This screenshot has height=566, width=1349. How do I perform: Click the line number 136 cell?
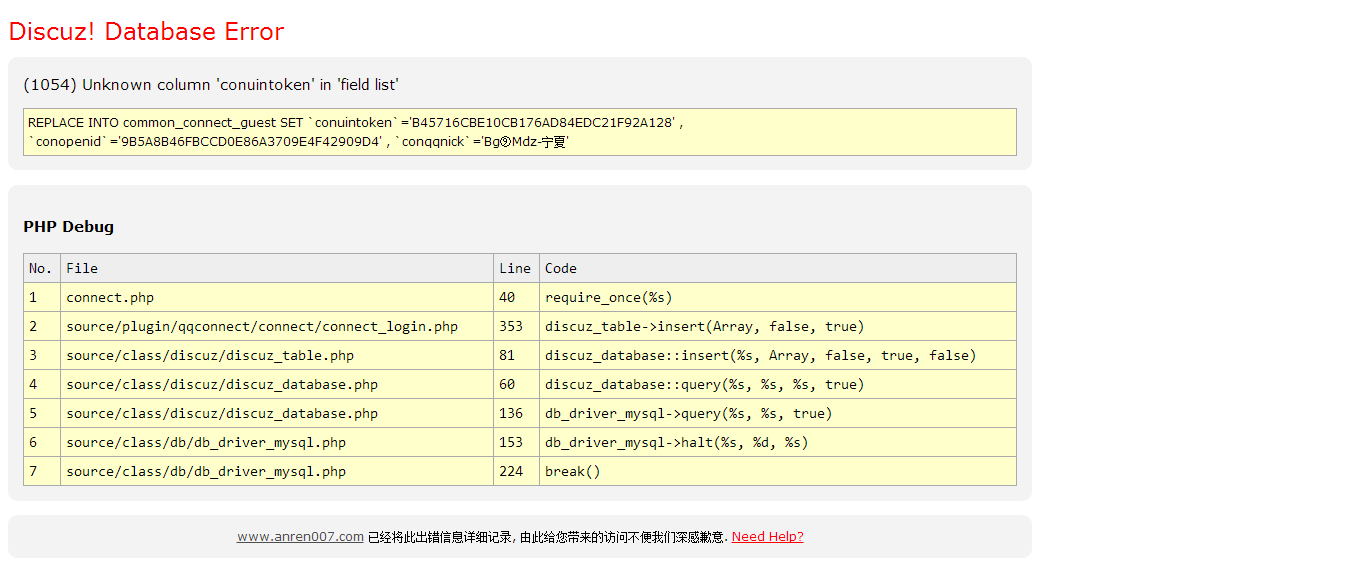(511, 413)
